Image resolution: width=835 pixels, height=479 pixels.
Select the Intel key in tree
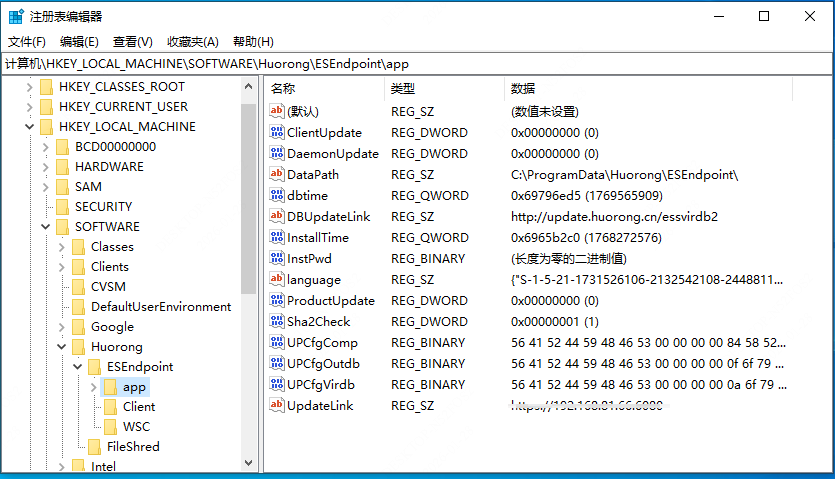point(103,467)
